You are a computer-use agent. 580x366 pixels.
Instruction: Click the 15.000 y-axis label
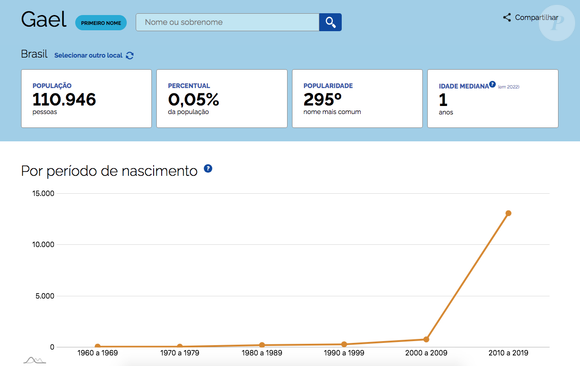point(43,193)
